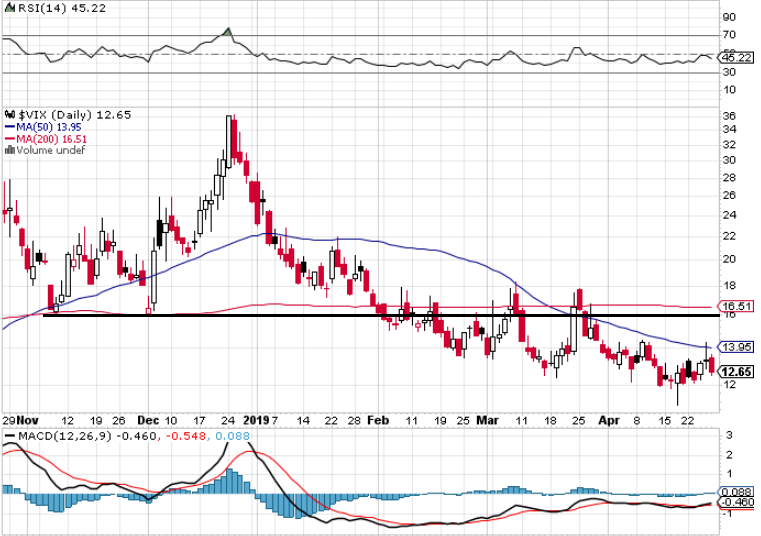The image size is (761, 536).
Task: Click the -0.460 MACD value tag
Action: pos(735,503)
